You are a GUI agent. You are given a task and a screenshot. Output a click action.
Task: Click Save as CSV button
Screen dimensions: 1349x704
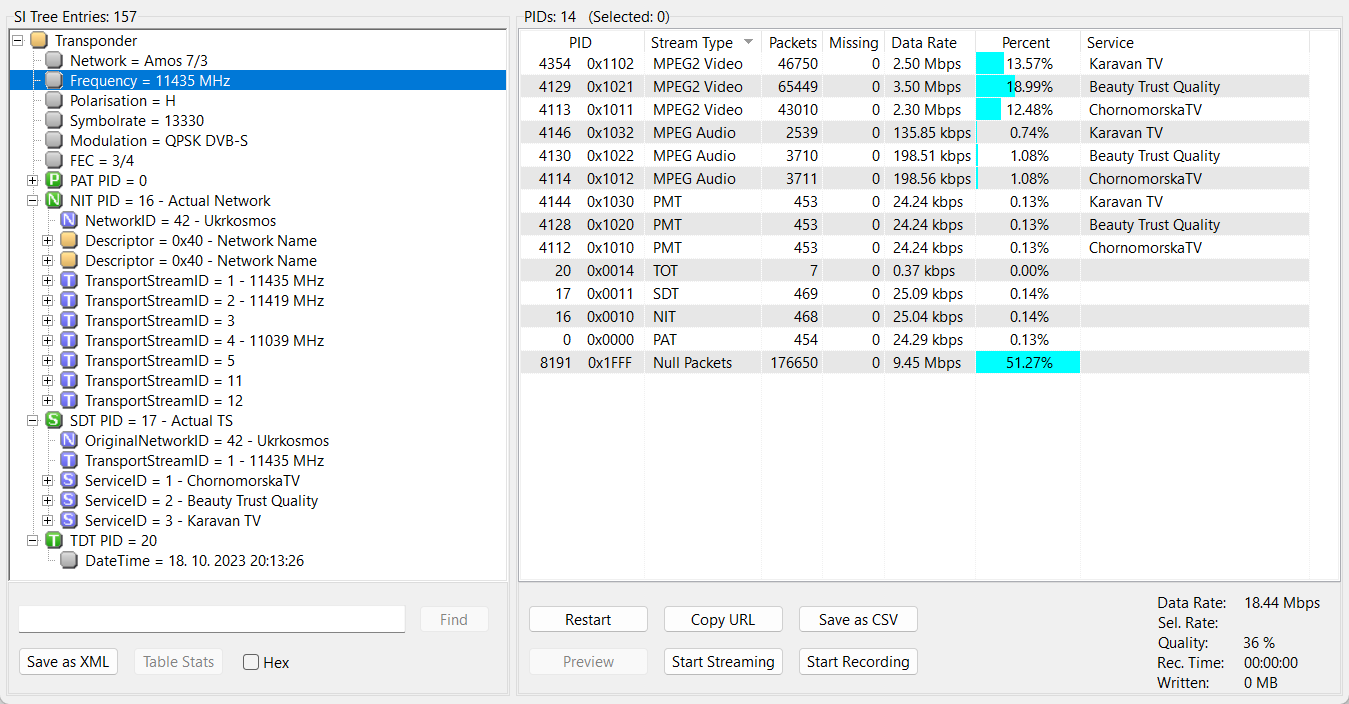[x=858, y=620]
